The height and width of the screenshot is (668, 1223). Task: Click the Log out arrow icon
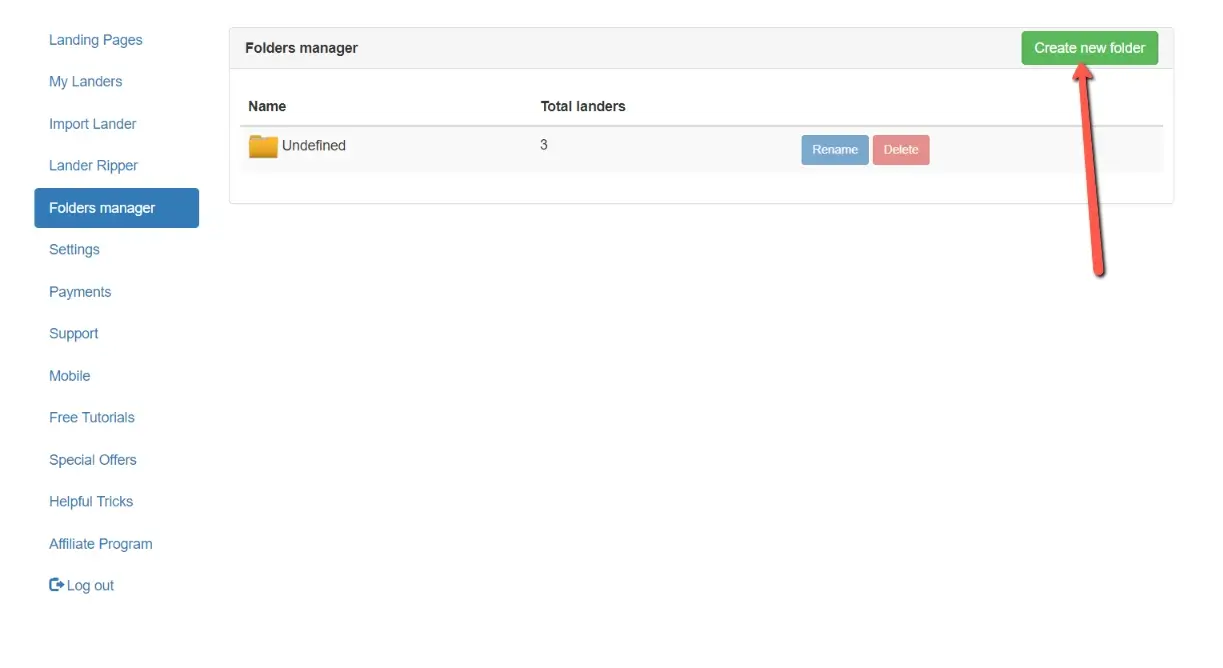[56, 585]
